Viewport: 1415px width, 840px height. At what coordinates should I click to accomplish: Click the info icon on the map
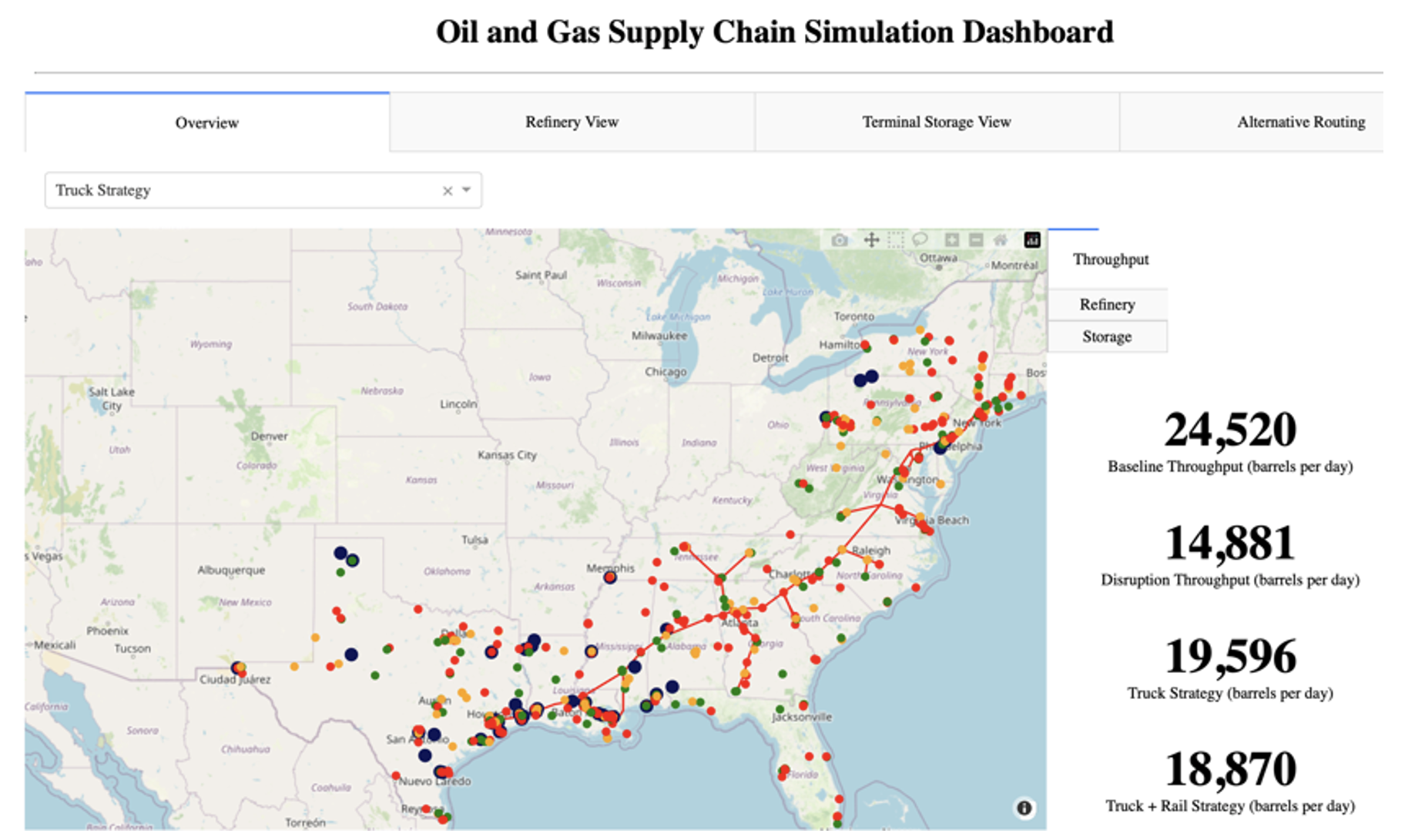click(x=1024, y=808)
